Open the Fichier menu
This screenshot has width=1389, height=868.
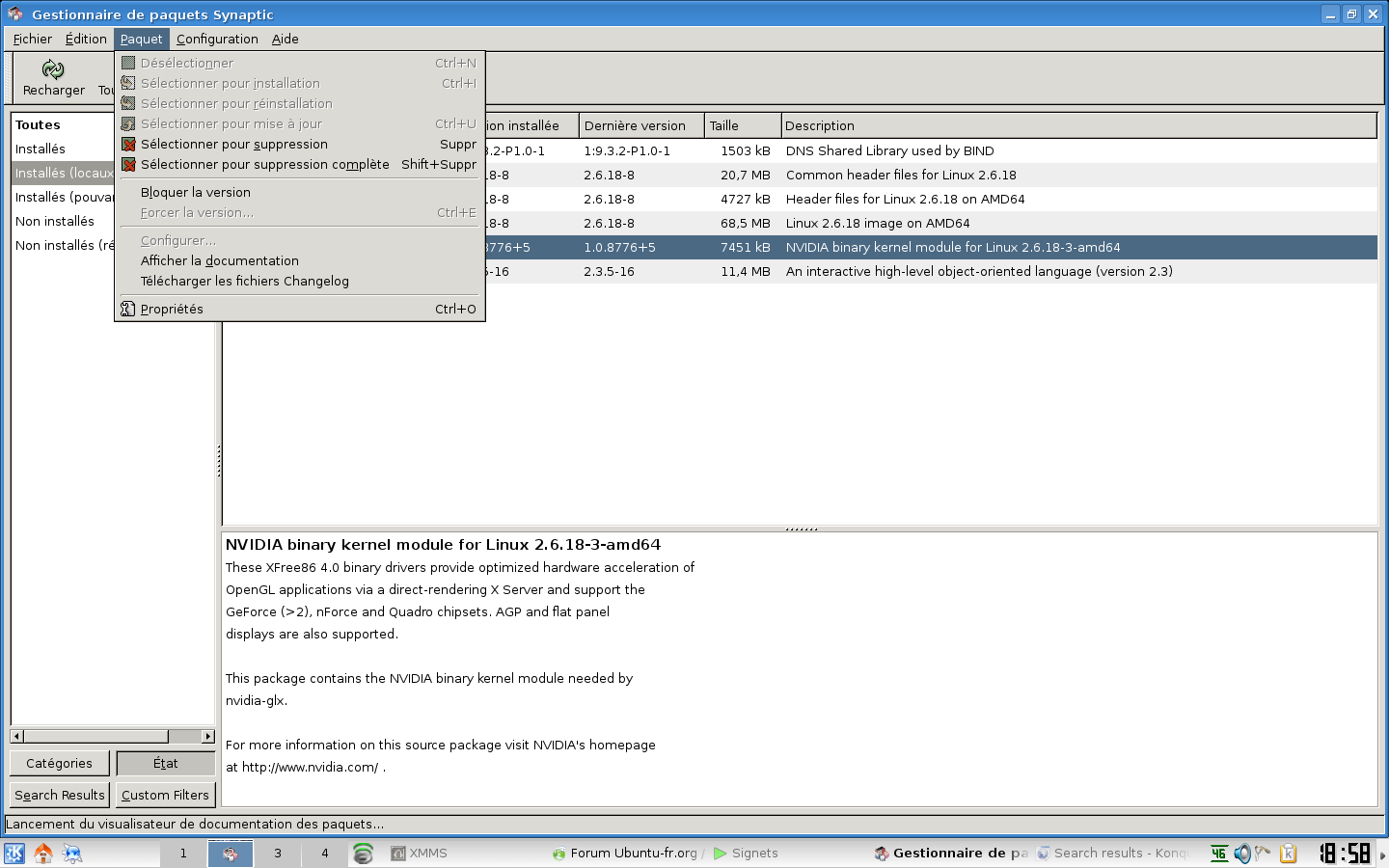33,39
